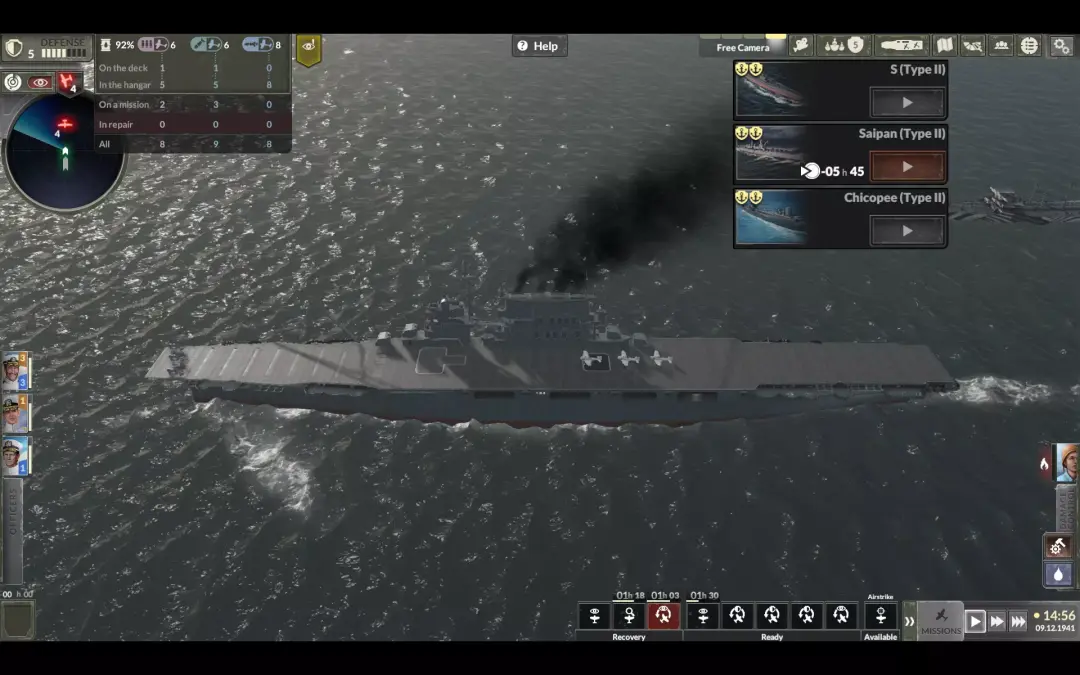
Task: Select the top officer portrait
Action: (14, 372)
